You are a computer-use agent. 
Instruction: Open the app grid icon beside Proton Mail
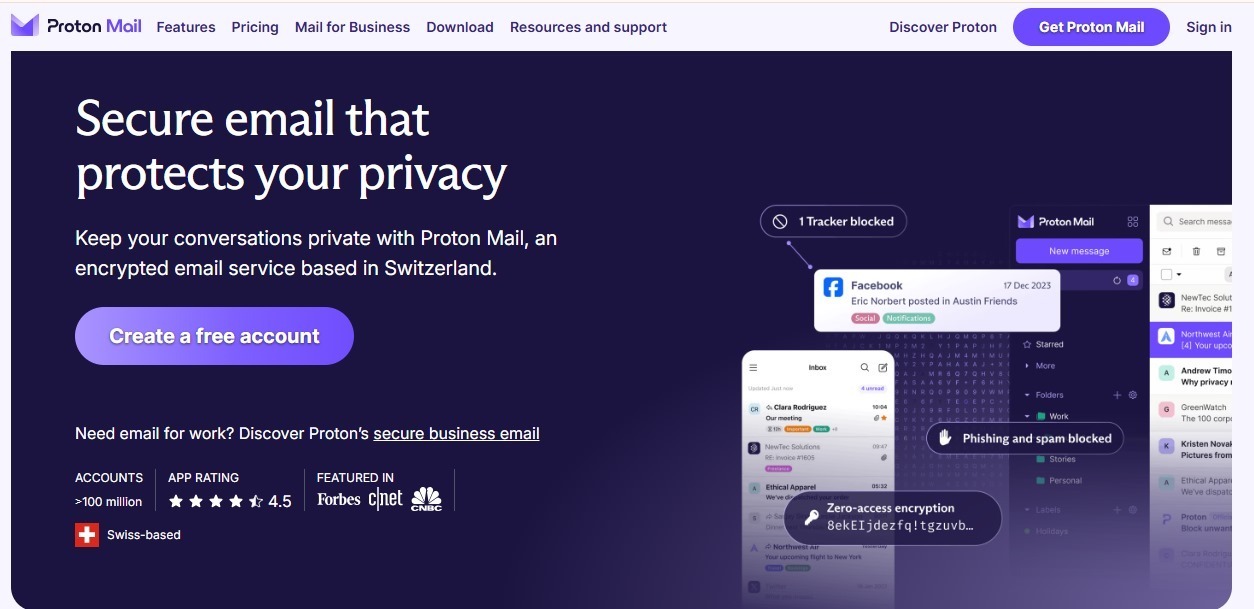click(1133, 222)
